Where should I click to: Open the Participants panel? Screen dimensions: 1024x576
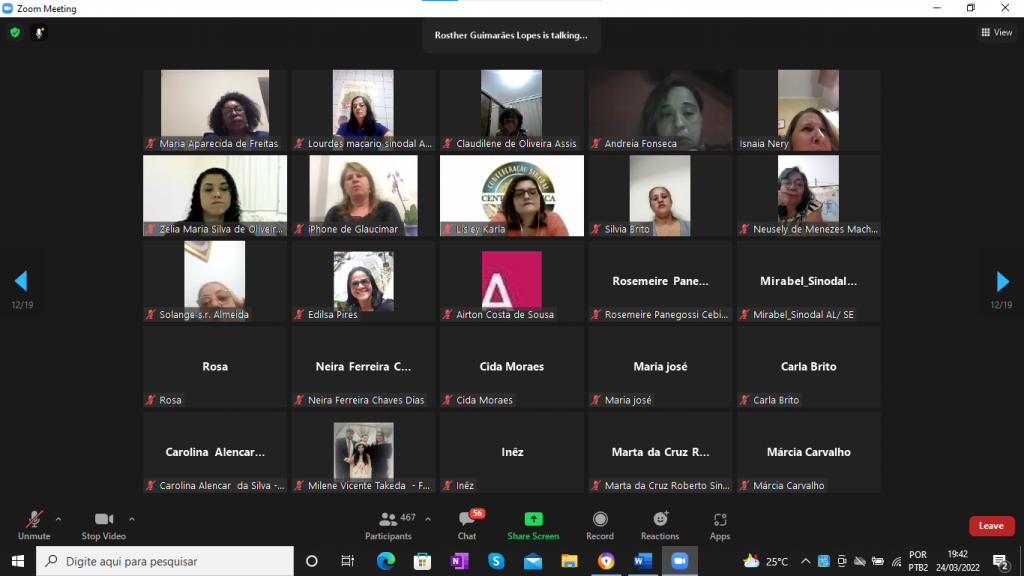click(388, 525)
